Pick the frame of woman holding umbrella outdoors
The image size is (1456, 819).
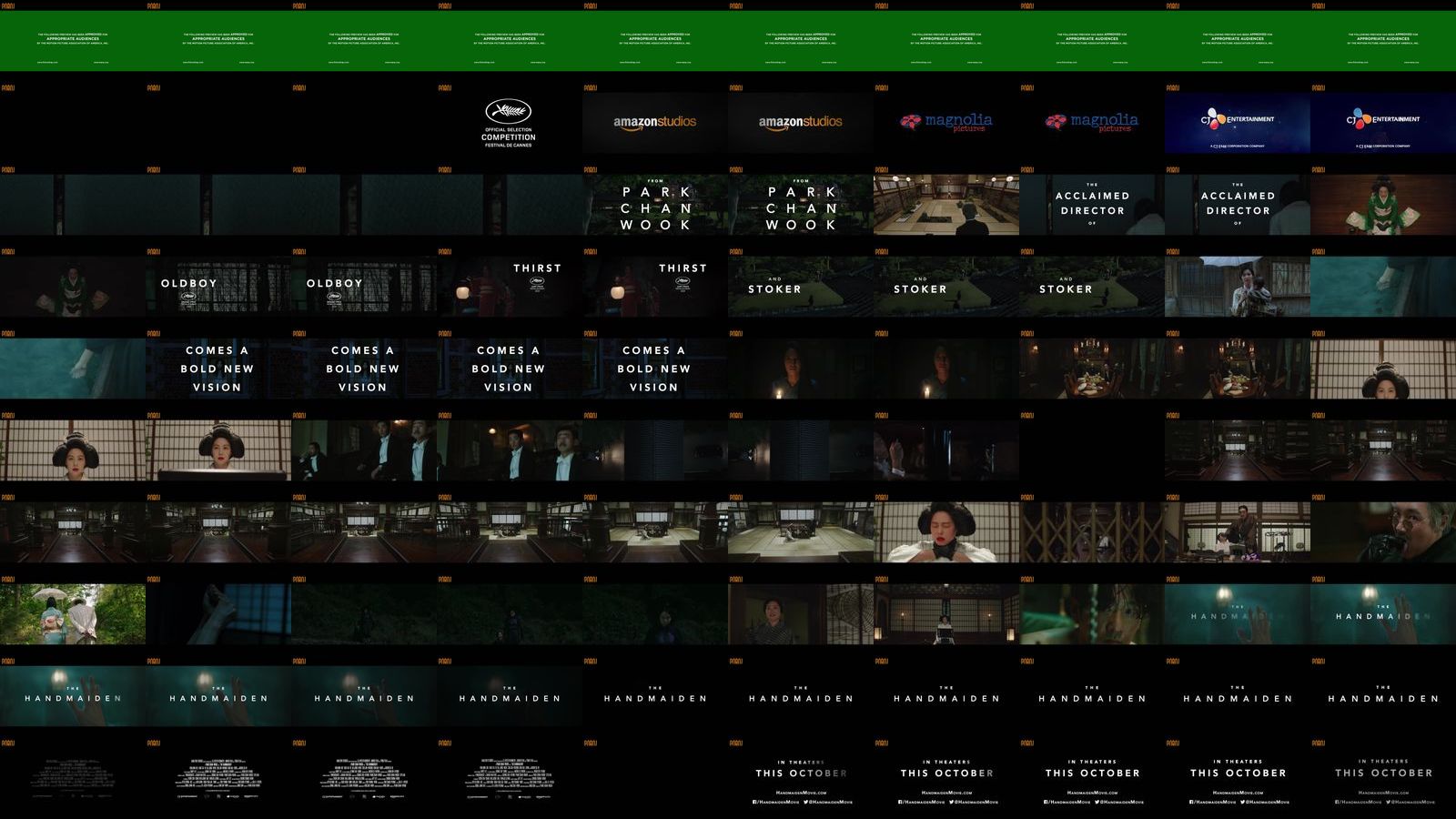(x=1237, y=287)
